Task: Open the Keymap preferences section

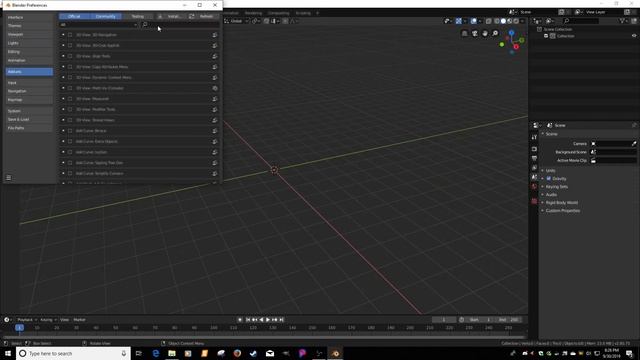Action: pyautogui.click(x=29, y=100)
